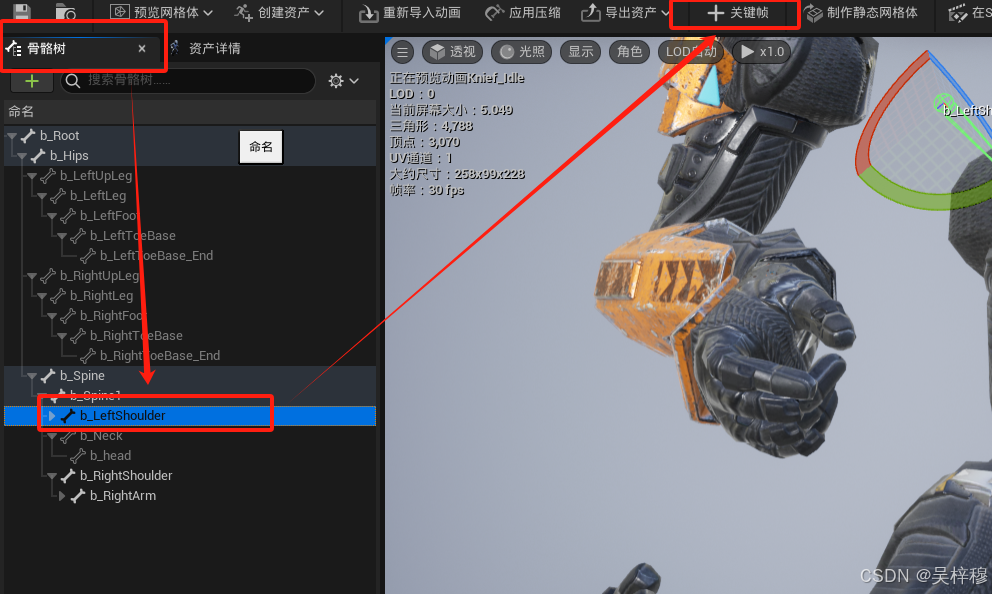Image resolution: width=992 pixels, height=594 pixels.
Task: Open the skeleton tree gear settings
Action: [x=343, y=80]
